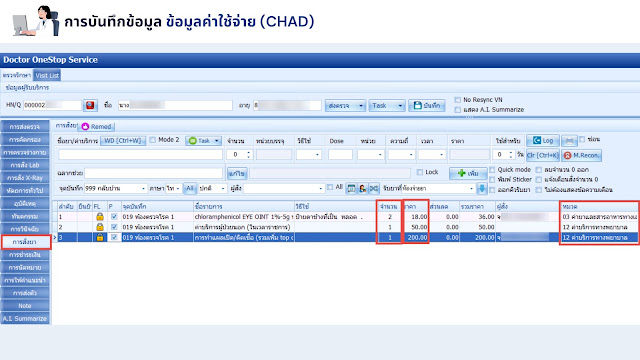Open the ส่งตรวจ dropdown button
The image size is (640, 360).
coord(345,105)
